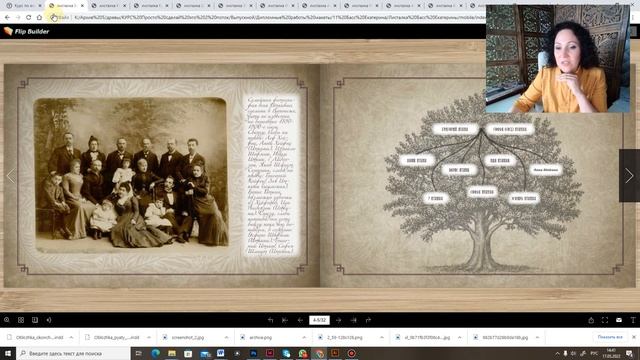This screenshot has width=640, height=360.
Task: Go to next page using bottom toolbar arrow
Action: (338, 320)
